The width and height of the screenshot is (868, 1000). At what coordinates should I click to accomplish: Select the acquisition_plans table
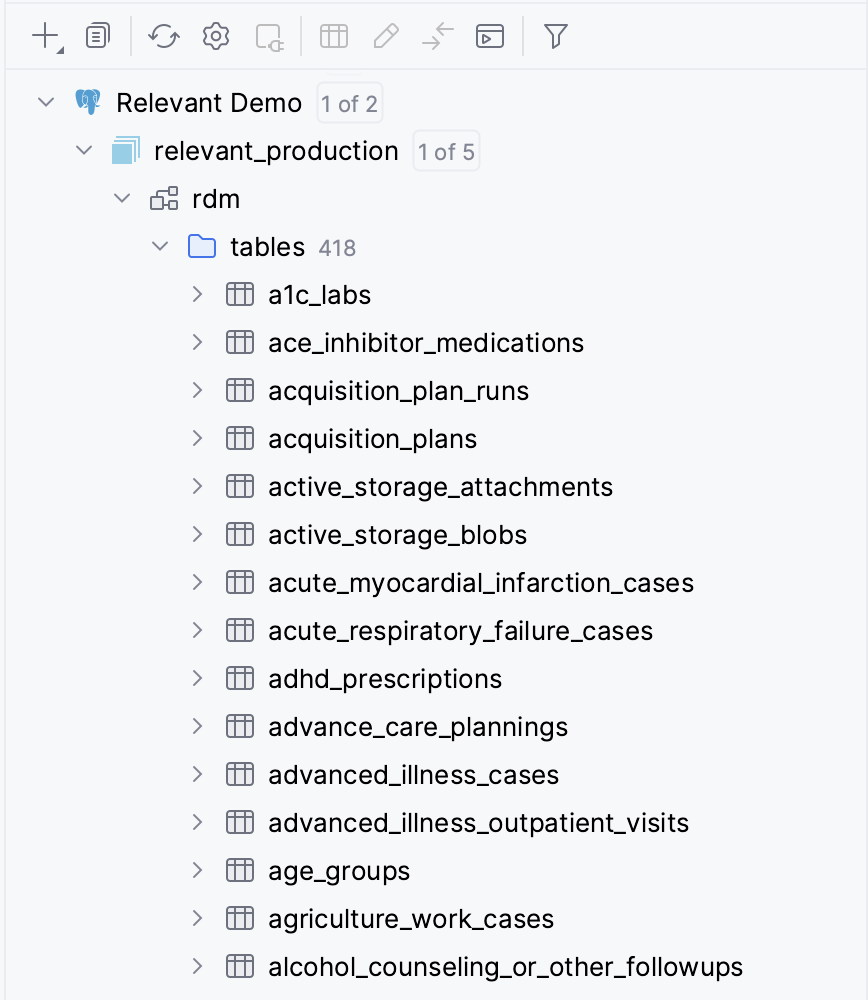[372, 438]
